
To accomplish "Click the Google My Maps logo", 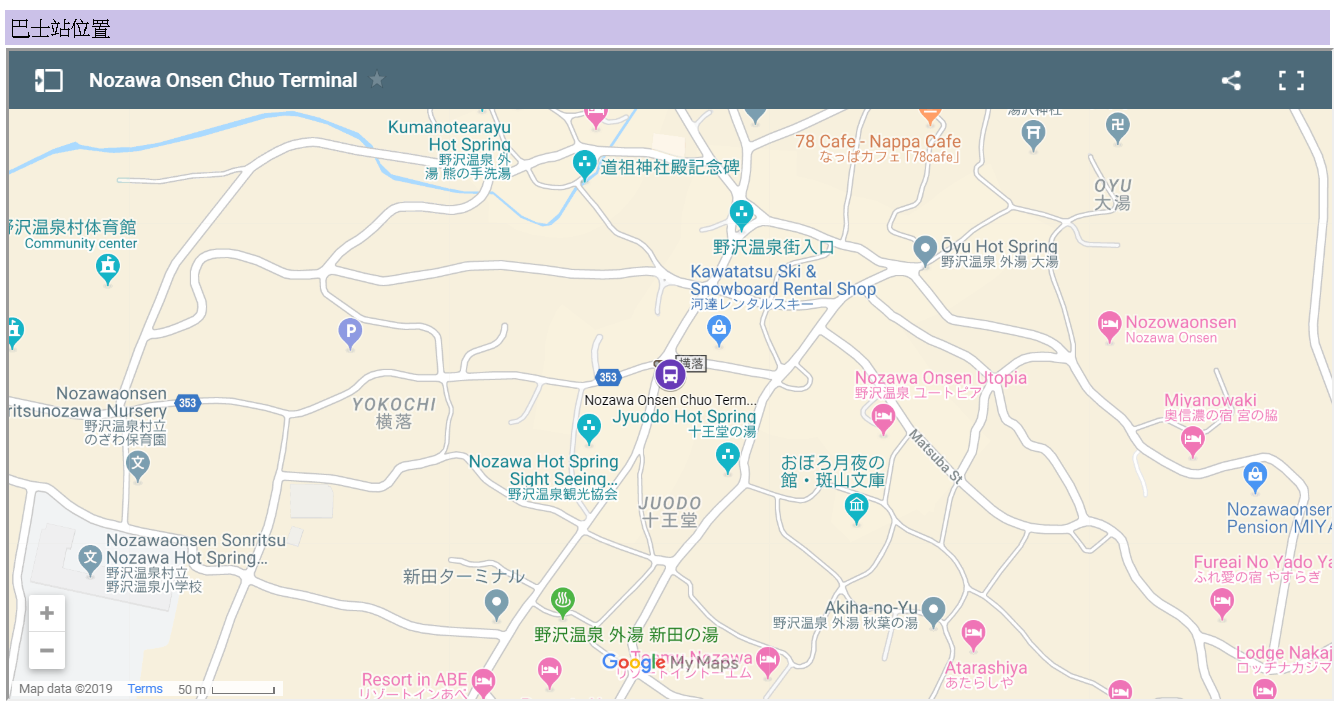I will click(670, 663).
